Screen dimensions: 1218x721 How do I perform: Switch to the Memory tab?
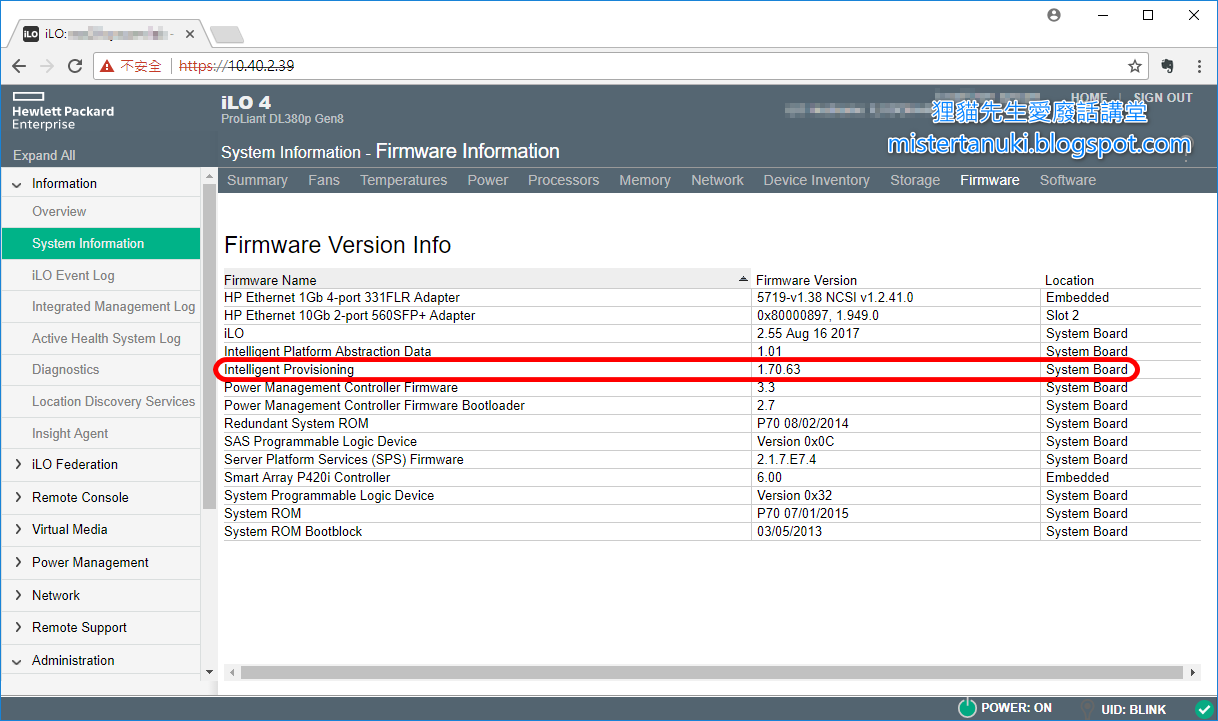tap(645, 180)
